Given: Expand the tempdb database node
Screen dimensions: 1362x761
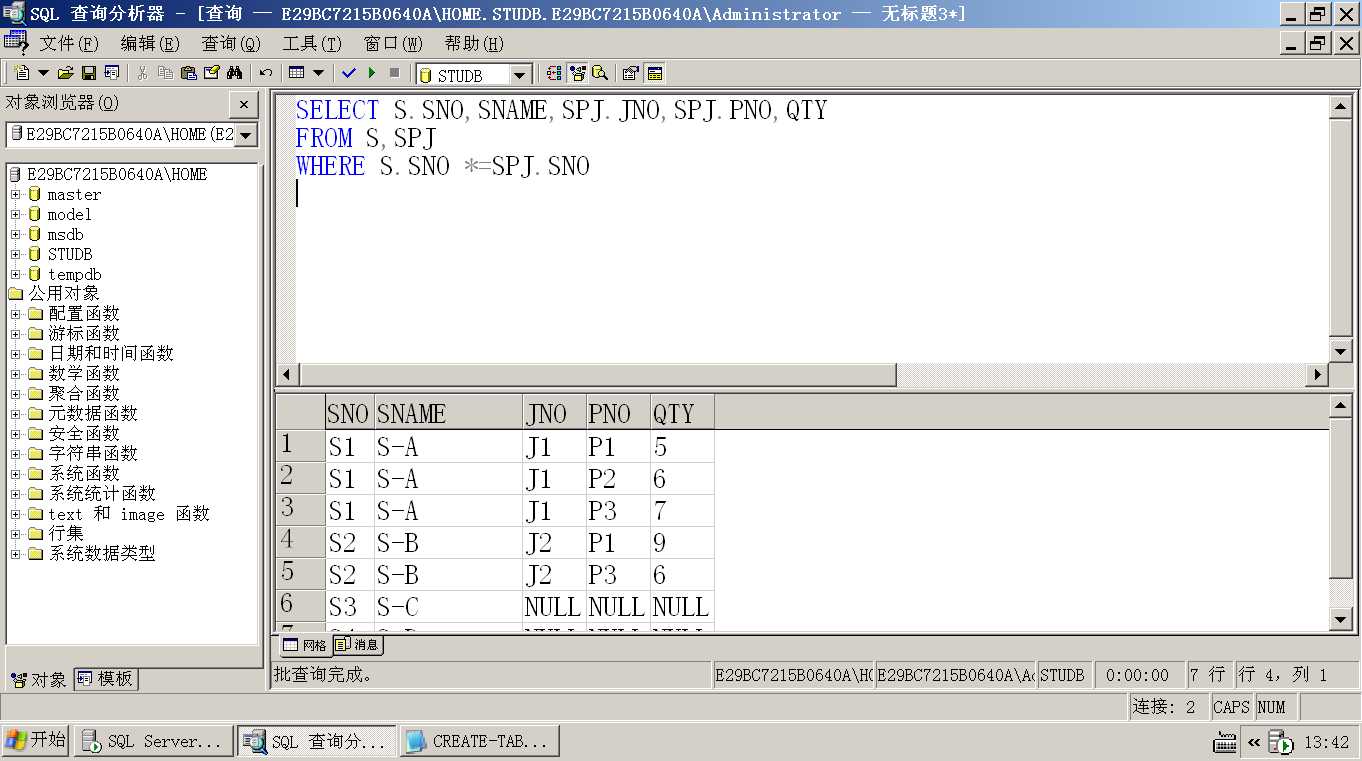Looking at the screenshot, I should coord(15,274).
